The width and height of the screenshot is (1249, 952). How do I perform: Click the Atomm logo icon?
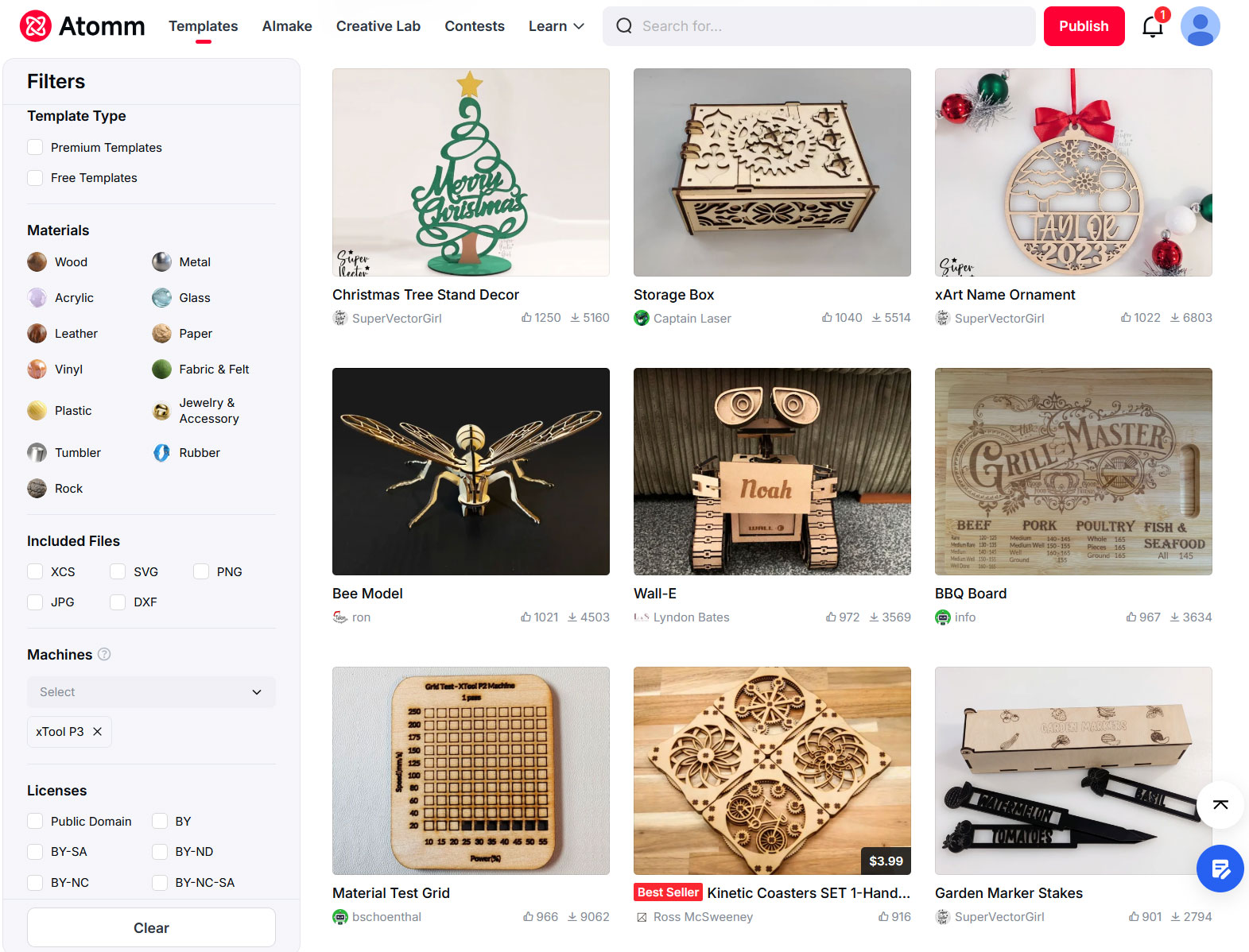pyautogui.click(x=36, y=26)
